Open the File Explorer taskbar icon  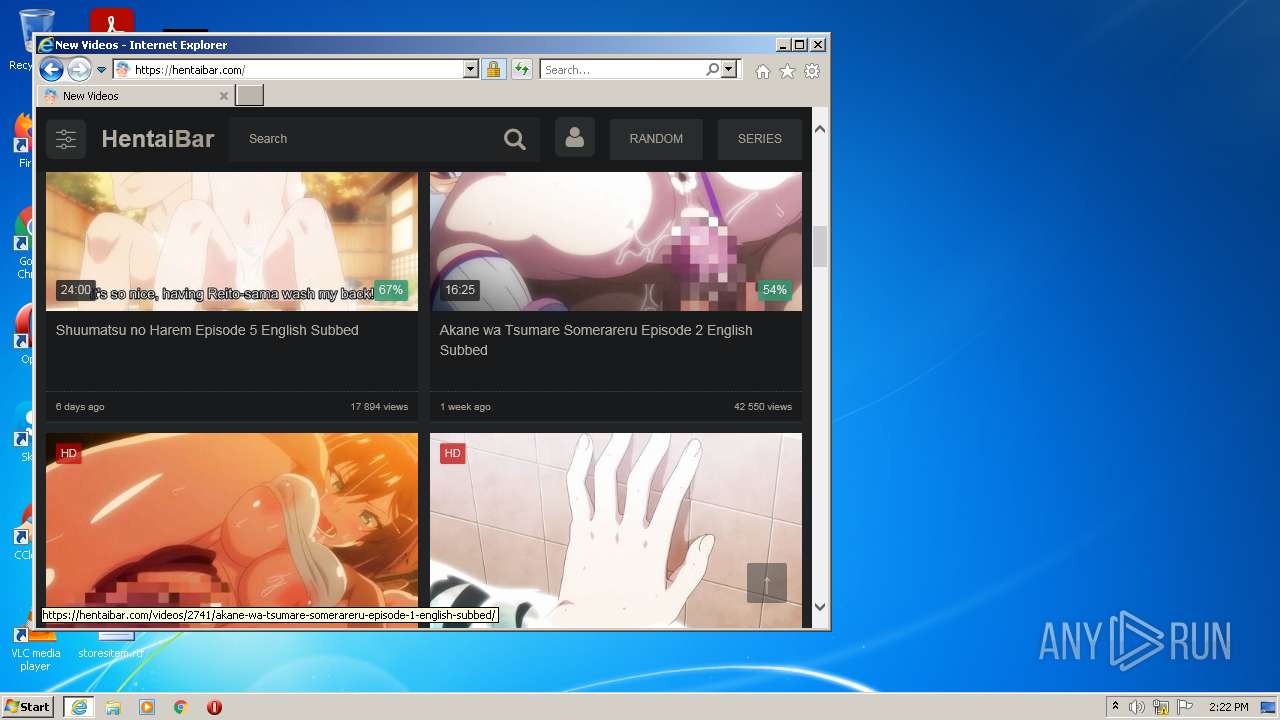113,707
